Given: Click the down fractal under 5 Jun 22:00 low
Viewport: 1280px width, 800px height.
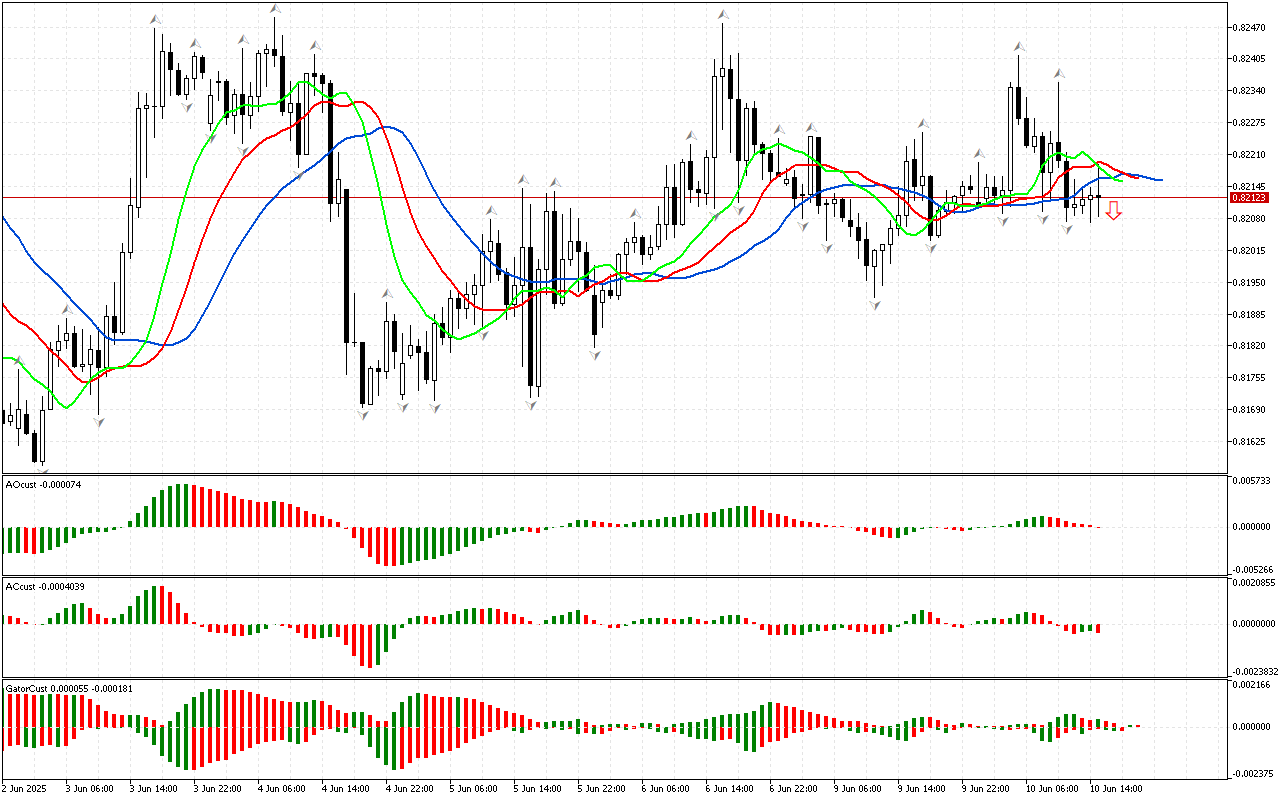Looking at the screenshot, I should point(596,354).
